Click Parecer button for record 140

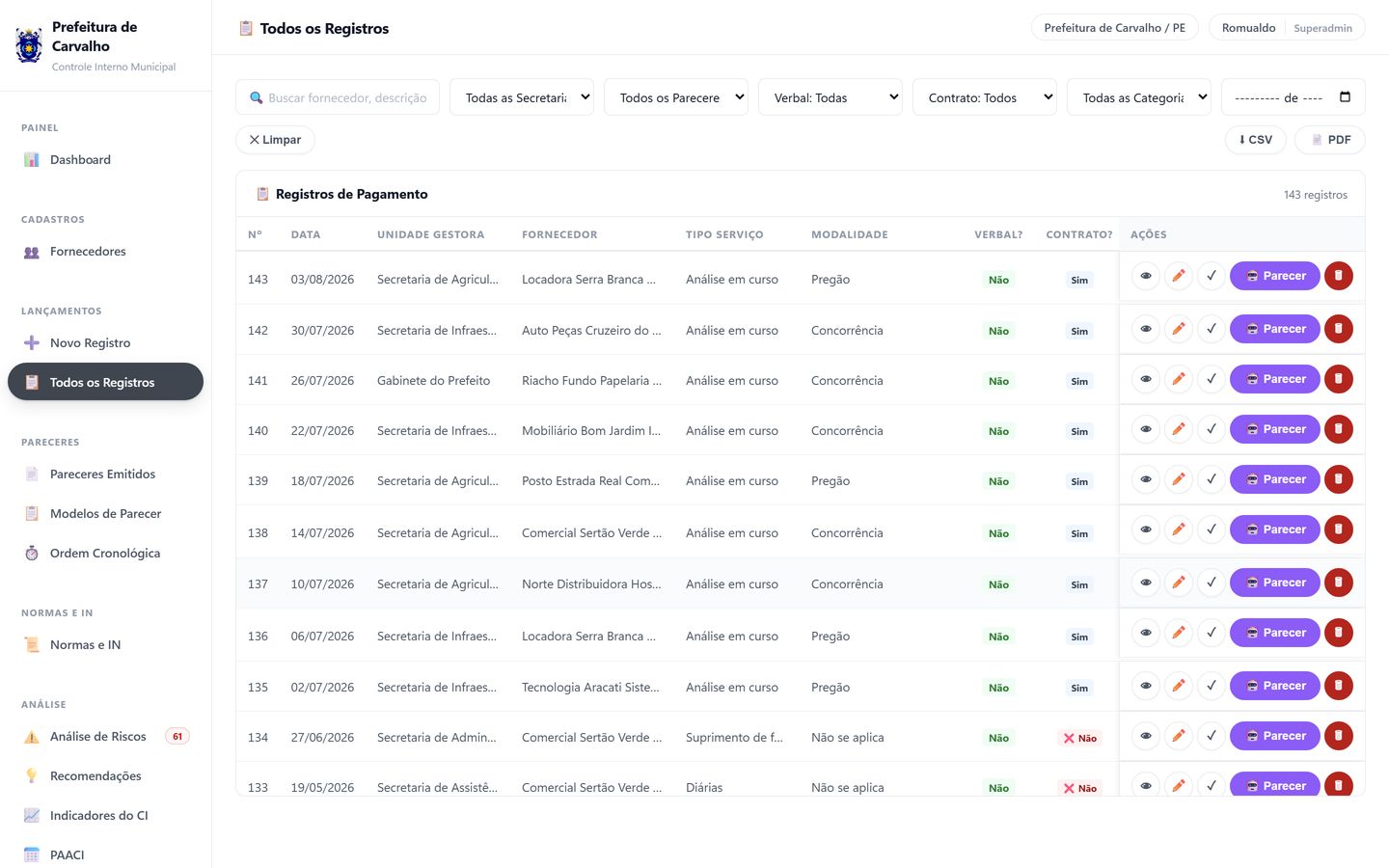[x=1275, y=429]
